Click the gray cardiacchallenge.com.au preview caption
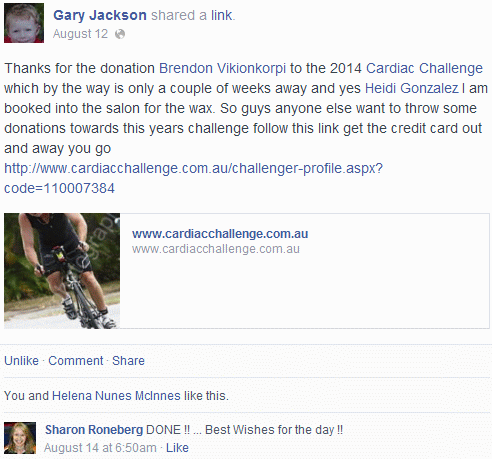Image resolution: width=492 pixels, height=459 pixels. (216, 249)
